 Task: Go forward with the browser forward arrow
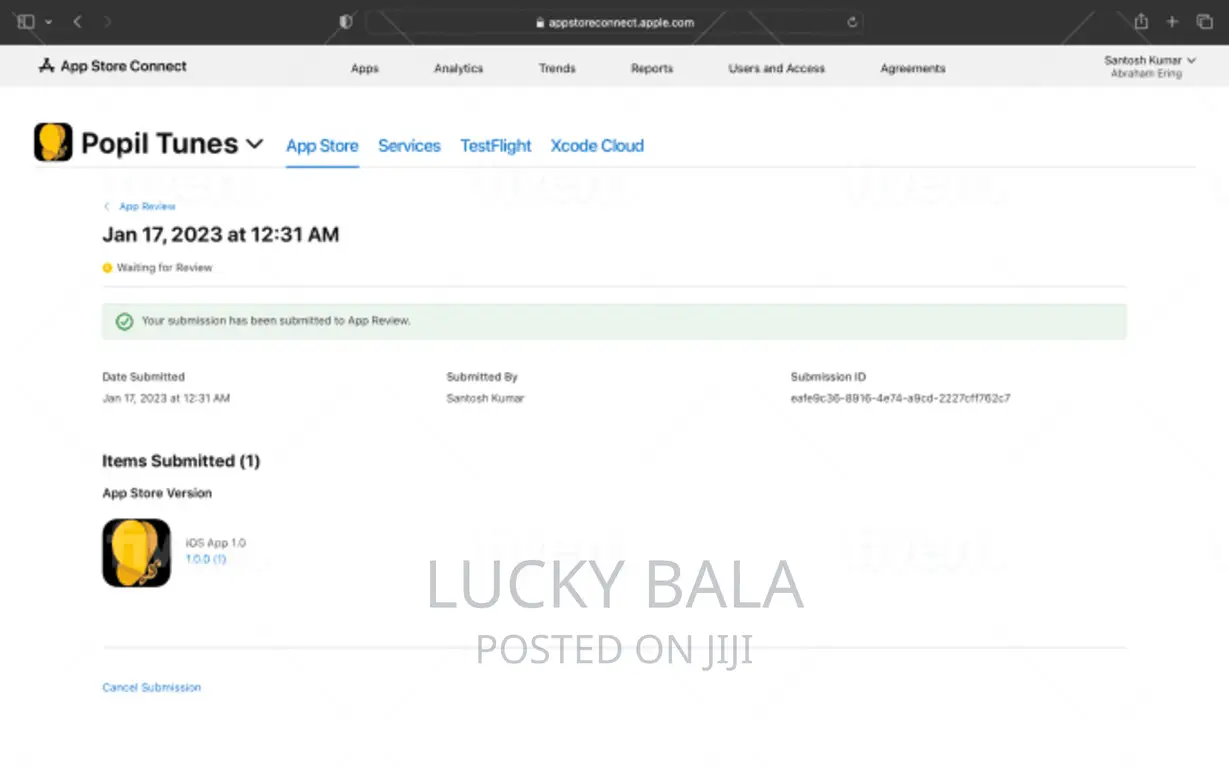pos(108,21)
